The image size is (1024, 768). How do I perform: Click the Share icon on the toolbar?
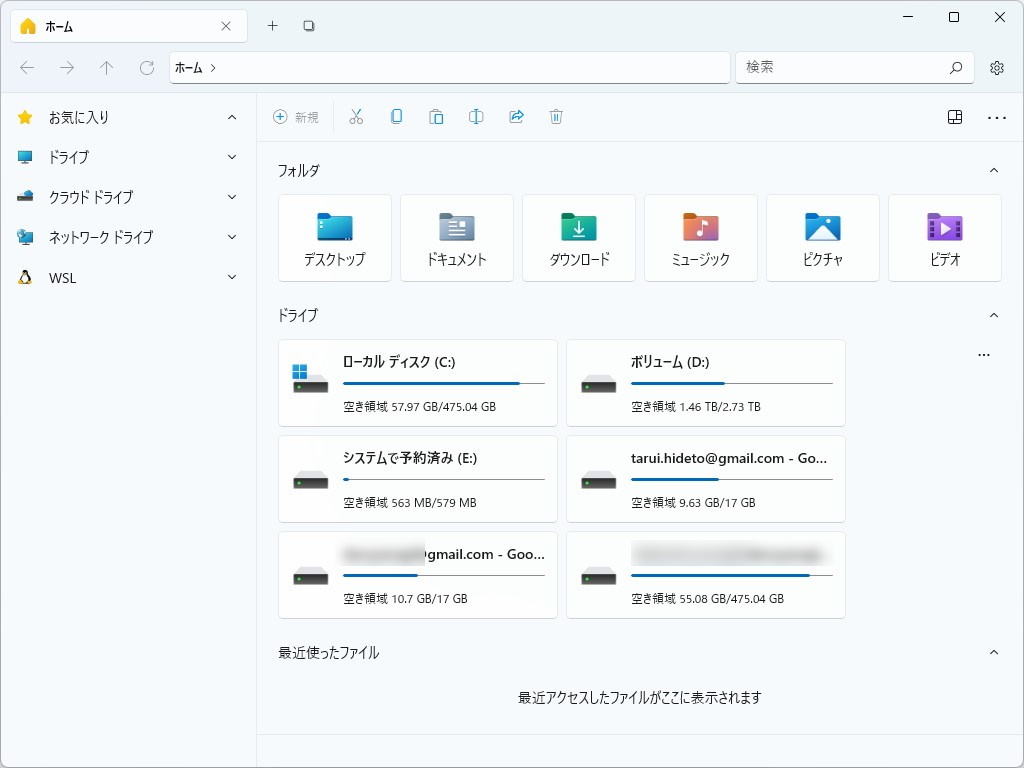click(516, 116)
